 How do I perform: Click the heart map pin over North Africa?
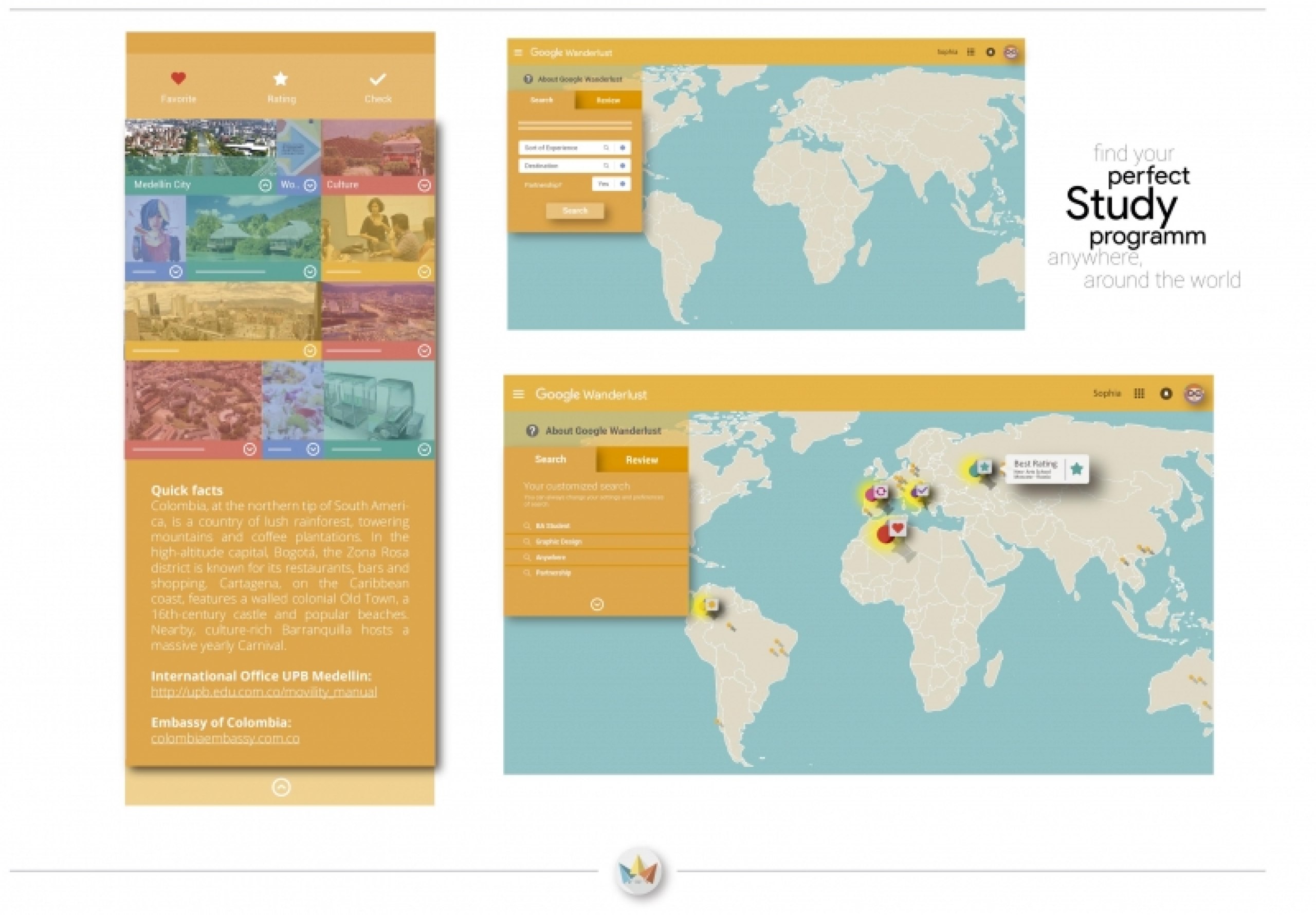click(x=897, y=528)
